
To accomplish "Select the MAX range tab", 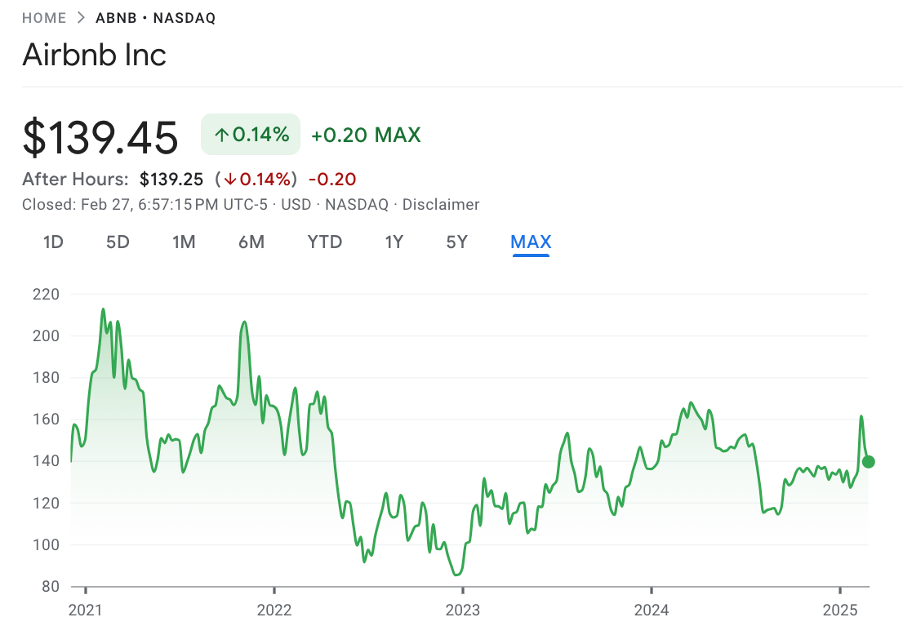I will coord(531,242).
